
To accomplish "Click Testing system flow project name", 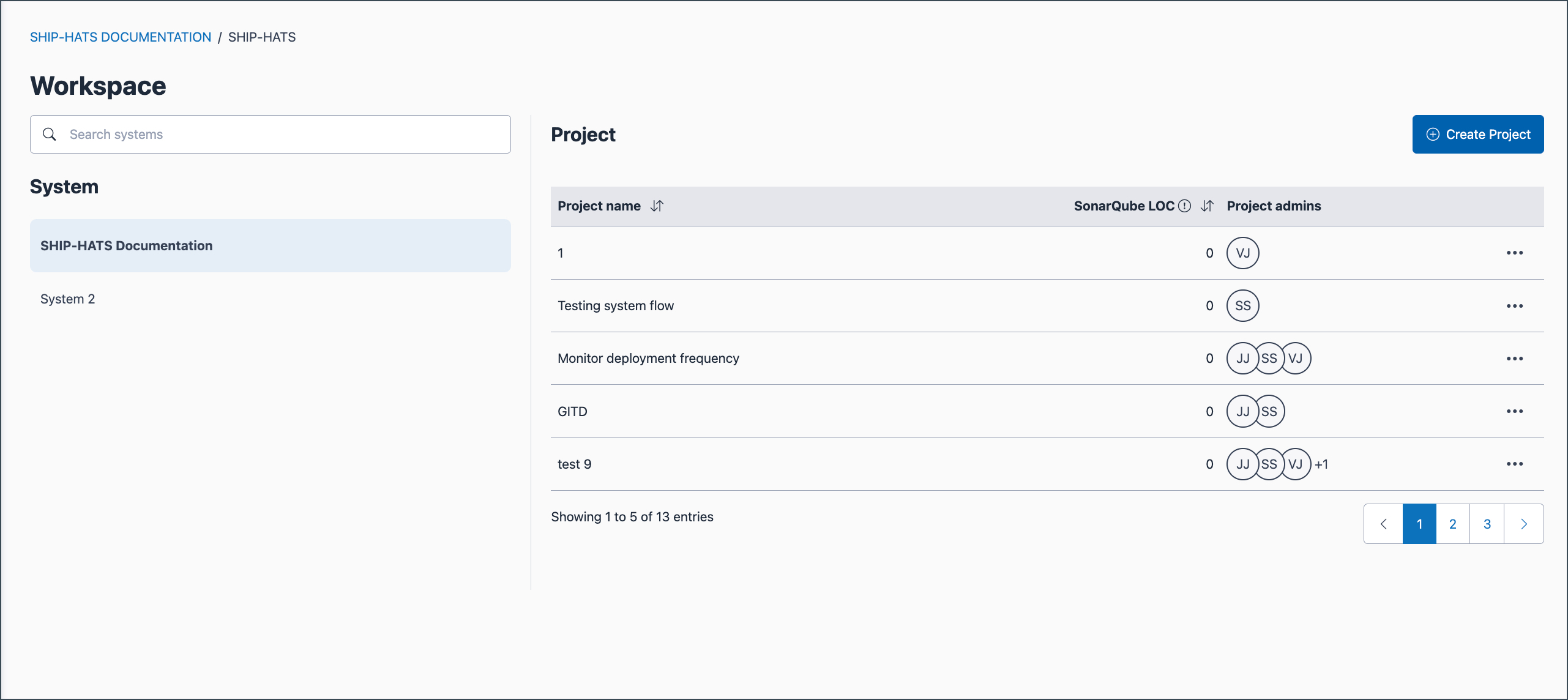I will click(616, 306).
